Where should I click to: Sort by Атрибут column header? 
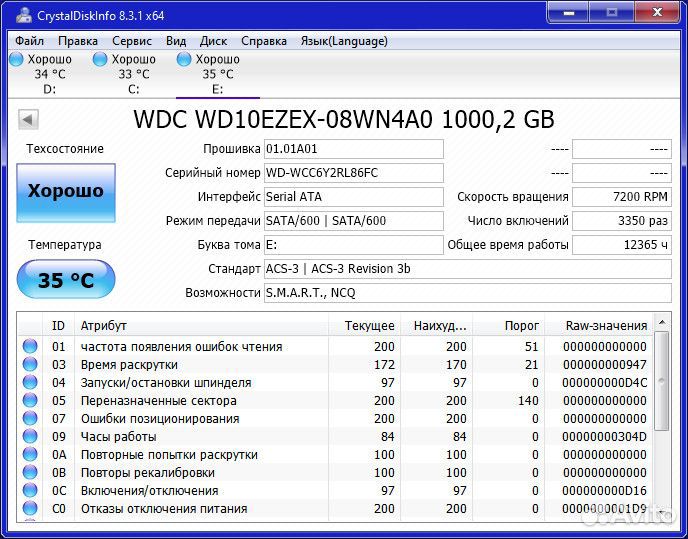tap(201, 326)
